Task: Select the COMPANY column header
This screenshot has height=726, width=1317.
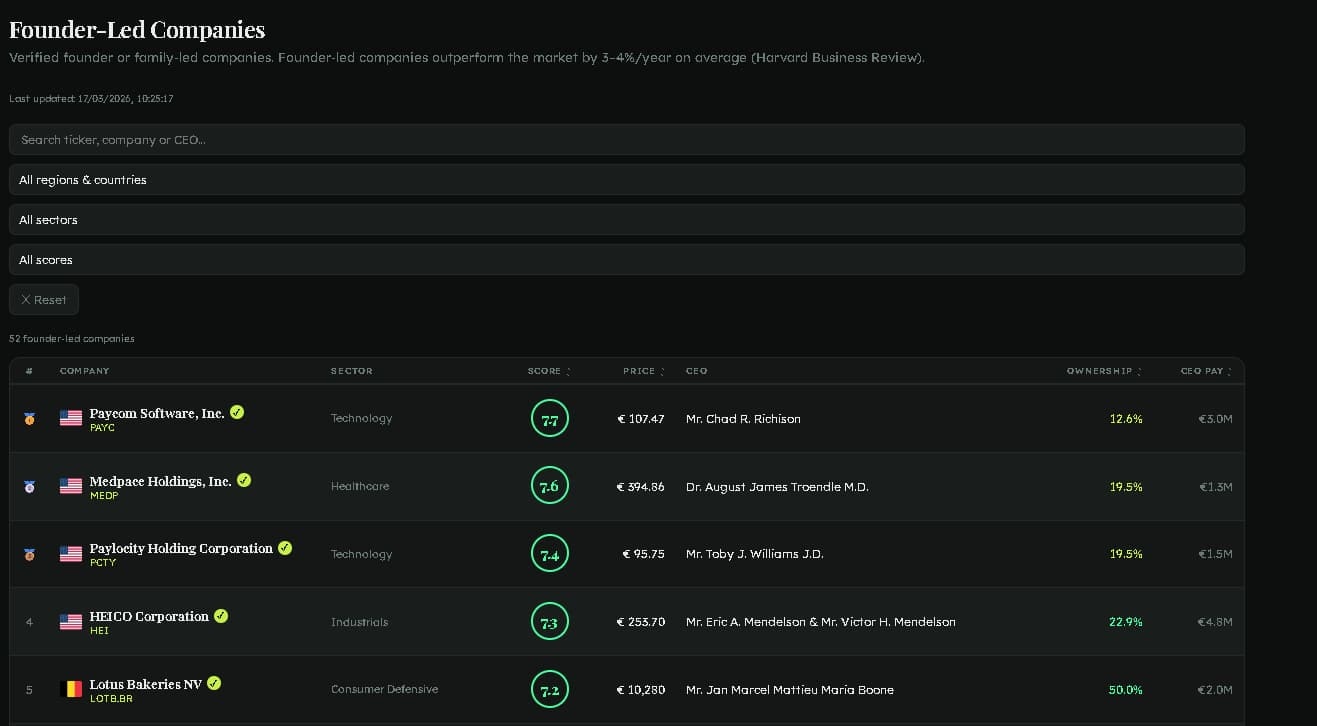Action: pos(84,370)
